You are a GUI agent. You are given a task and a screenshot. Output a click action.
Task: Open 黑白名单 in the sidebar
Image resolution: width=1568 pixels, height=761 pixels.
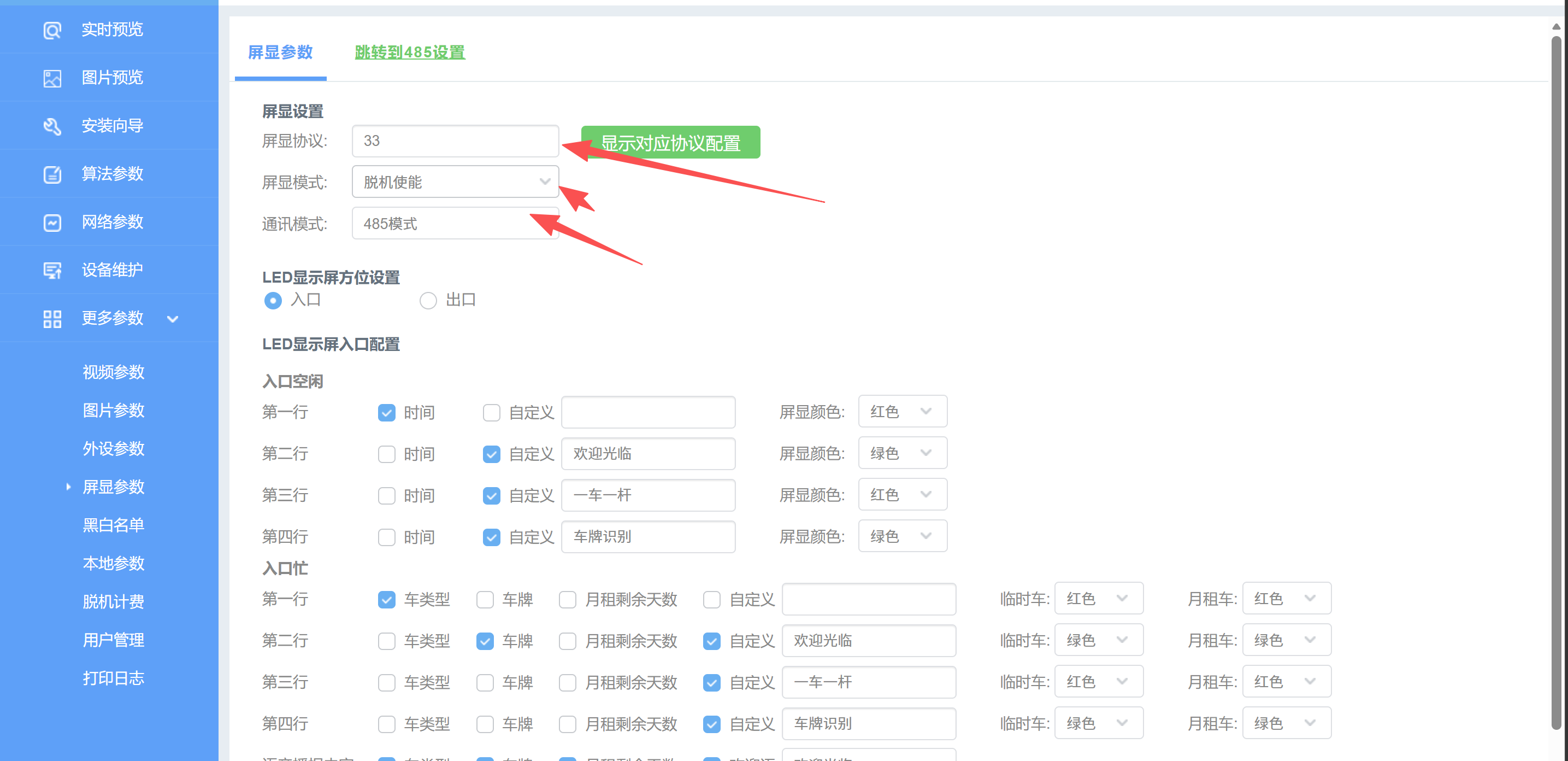pos(113,525)
